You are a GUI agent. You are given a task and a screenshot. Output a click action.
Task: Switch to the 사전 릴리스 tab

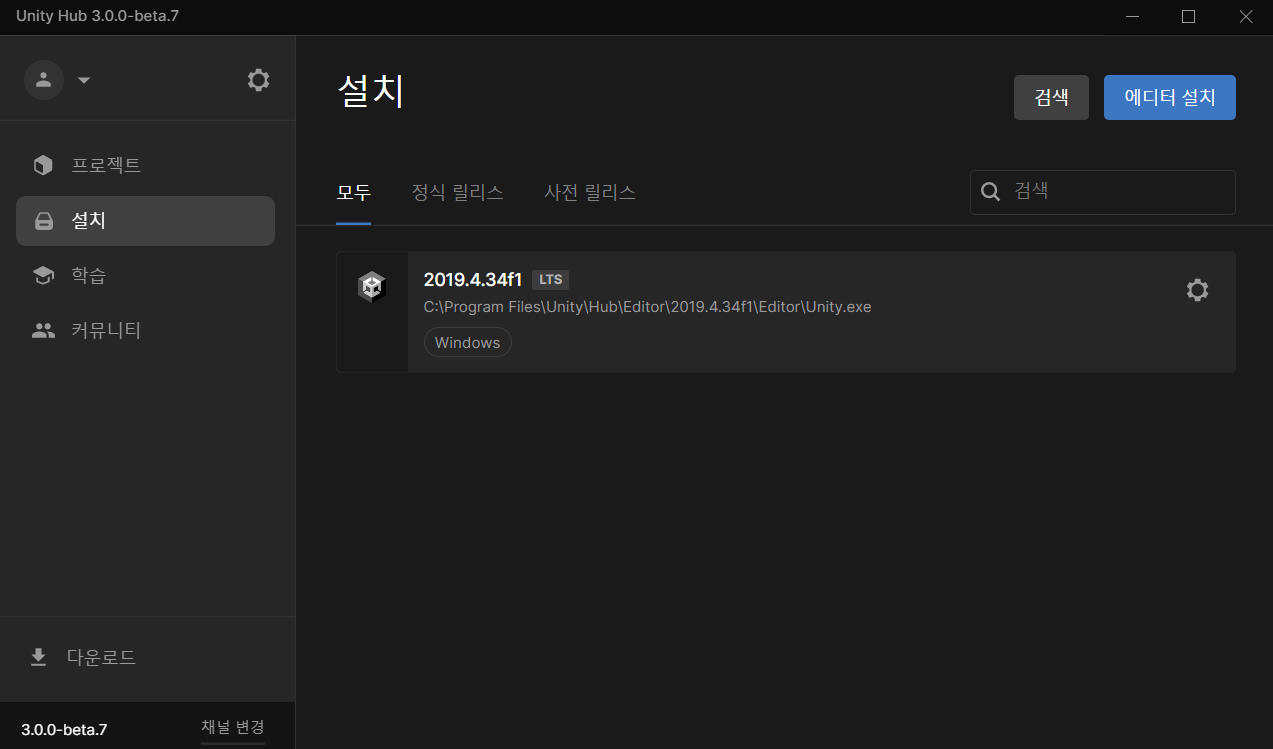pos(590,192)
